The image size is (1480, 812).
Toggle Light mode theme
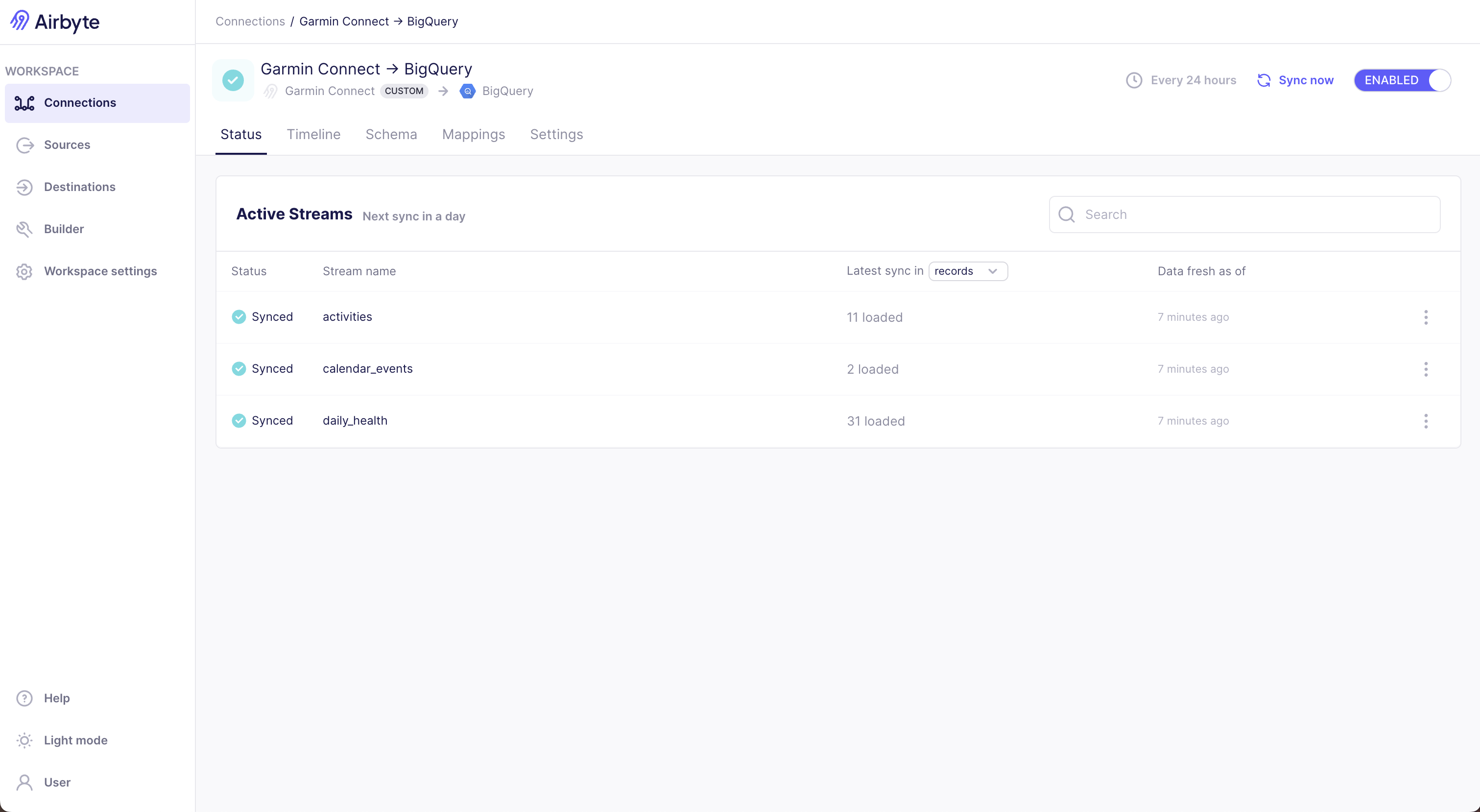tap(97, 740)
